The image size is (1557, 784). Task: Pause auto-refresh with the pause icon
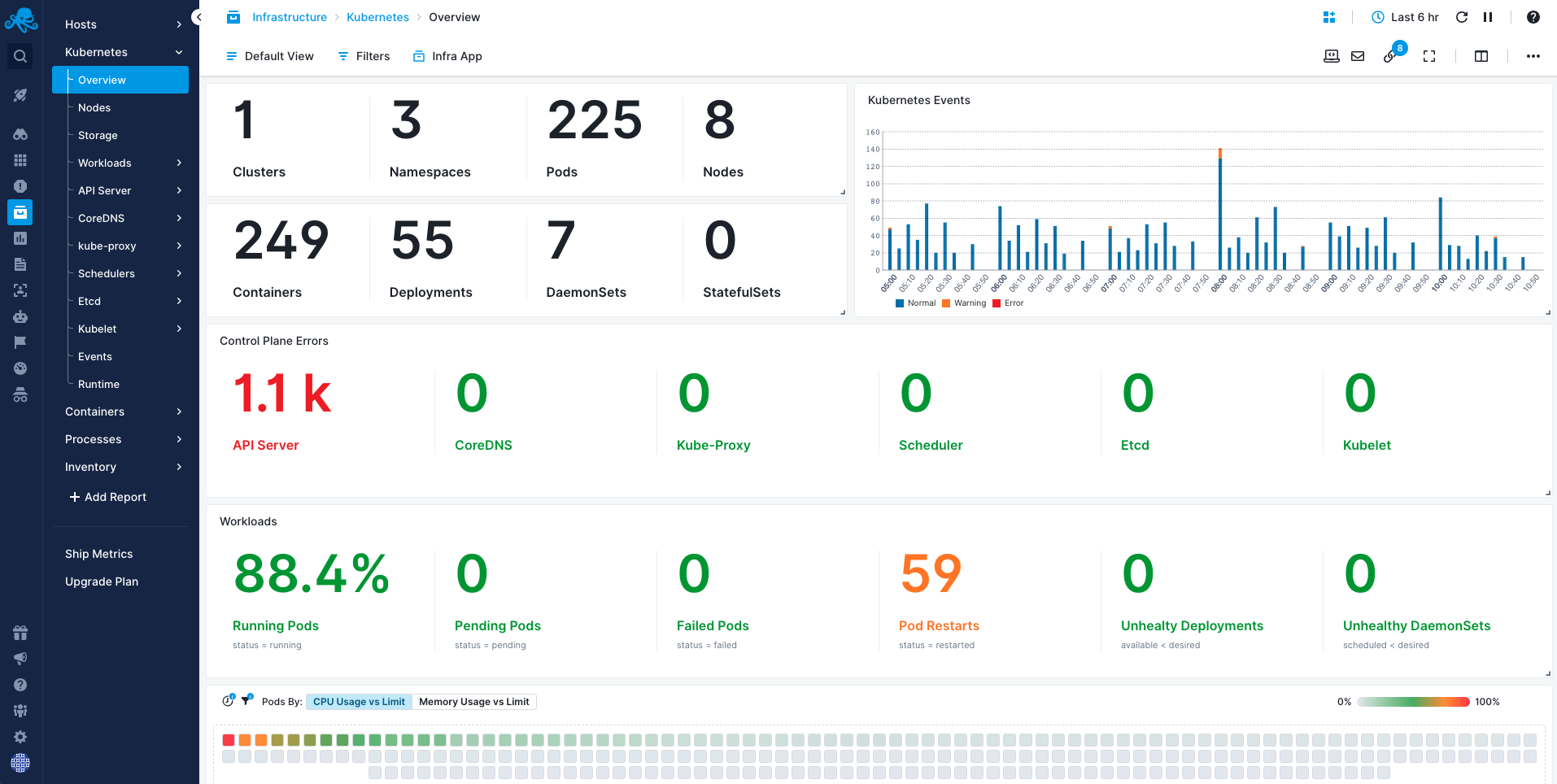[1488, 17]
